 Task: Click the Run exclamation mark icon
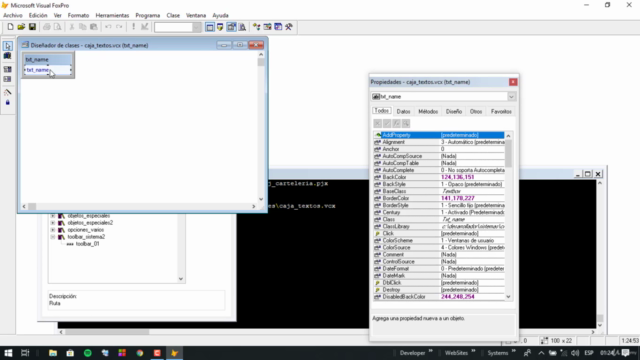pyautogui.click(x=133, y=27)
